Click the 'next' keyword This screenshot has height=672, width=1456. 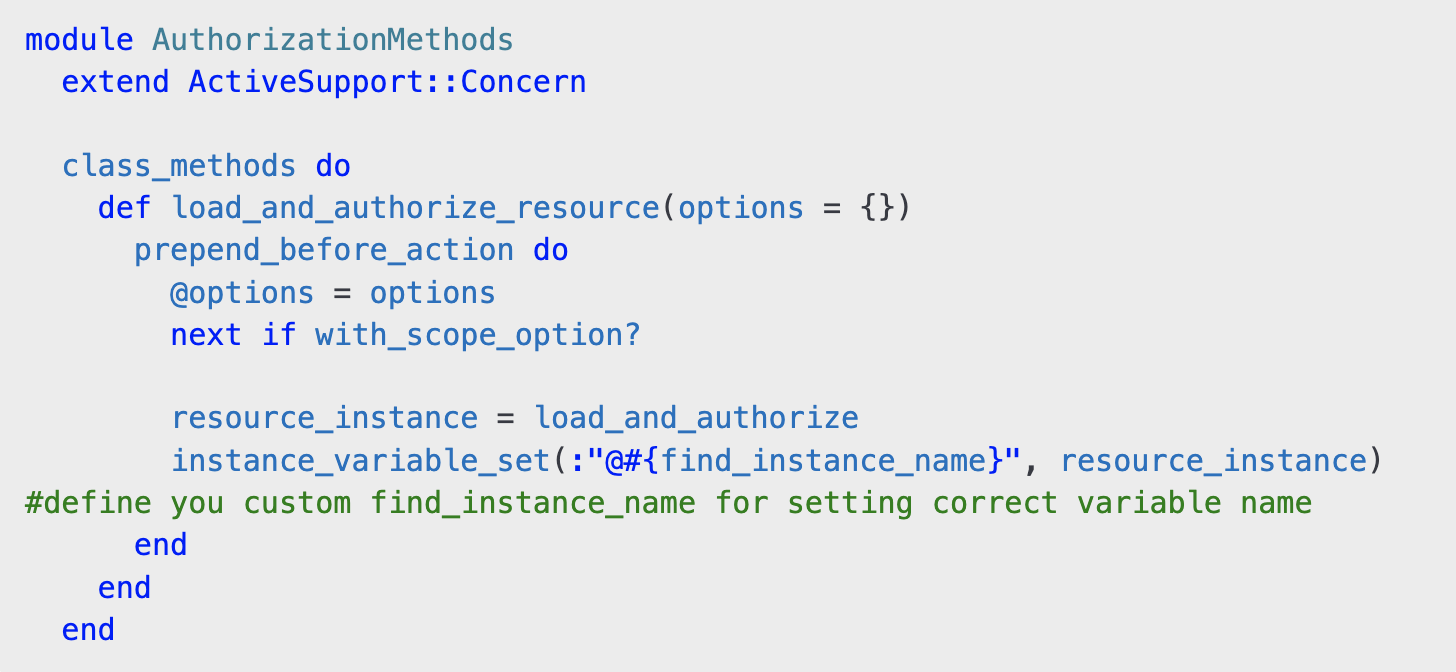point(206,335)
